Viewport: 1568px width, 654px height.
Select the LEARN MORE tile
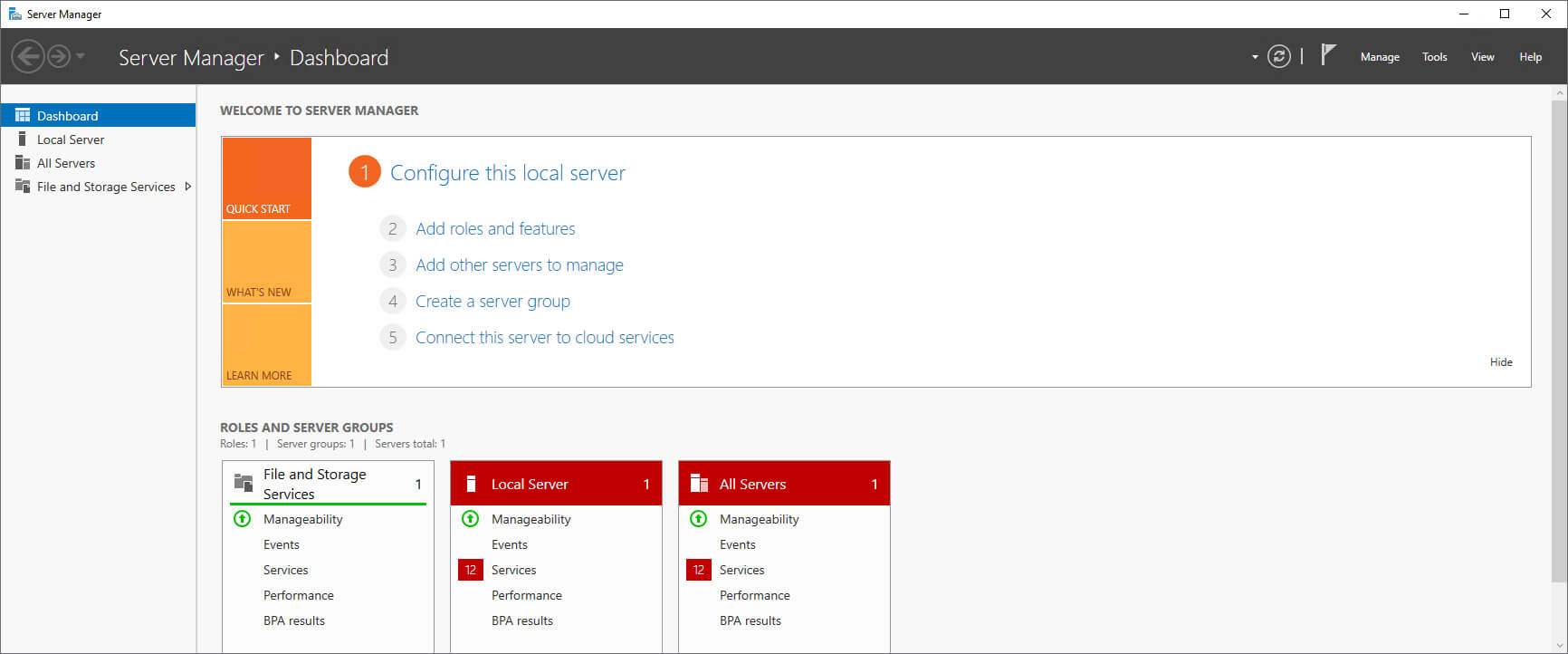(266, 344)
